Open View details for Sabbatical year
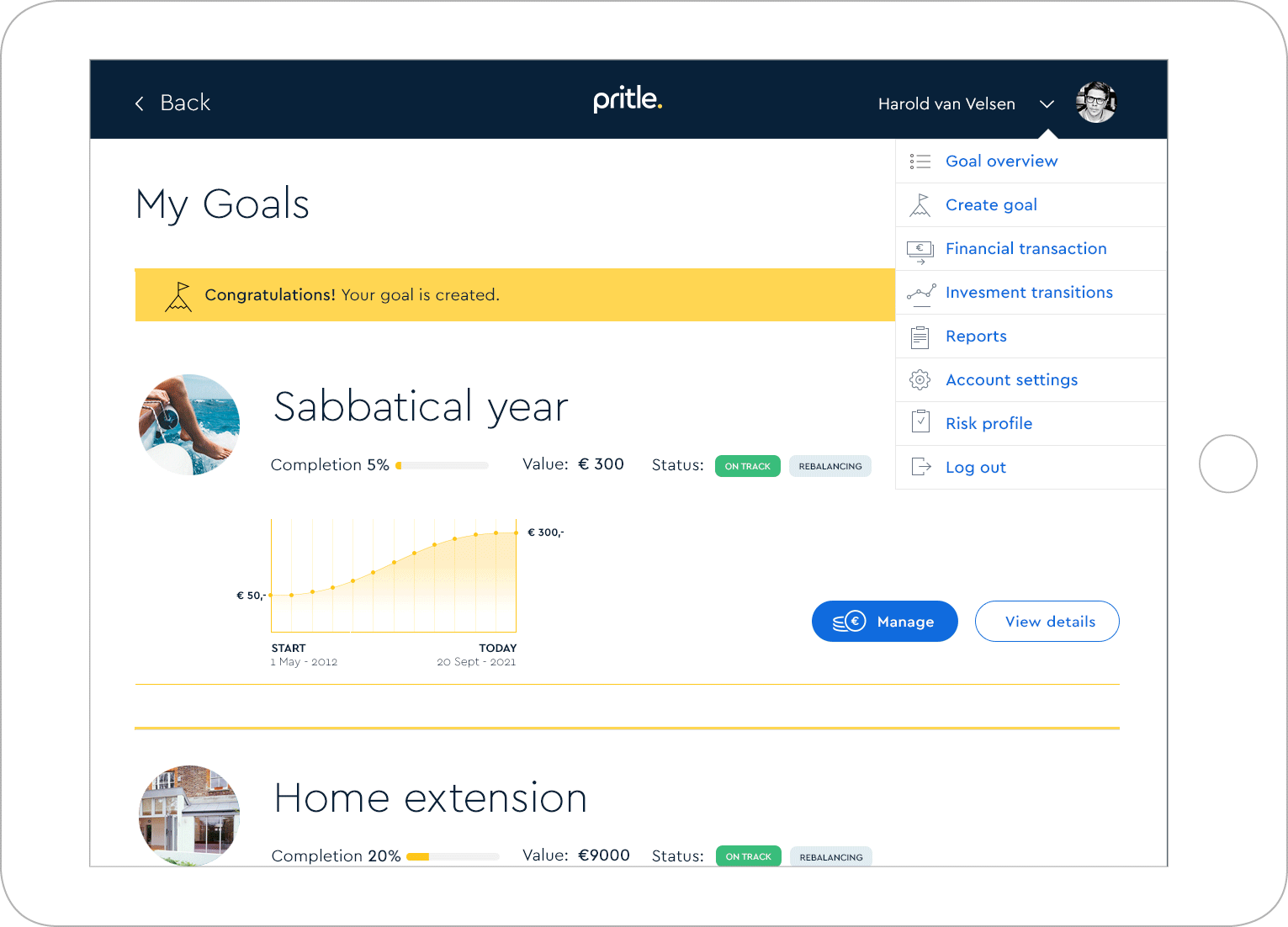The height and width of the screenshot is (927, 1288). click(1047, 622)
